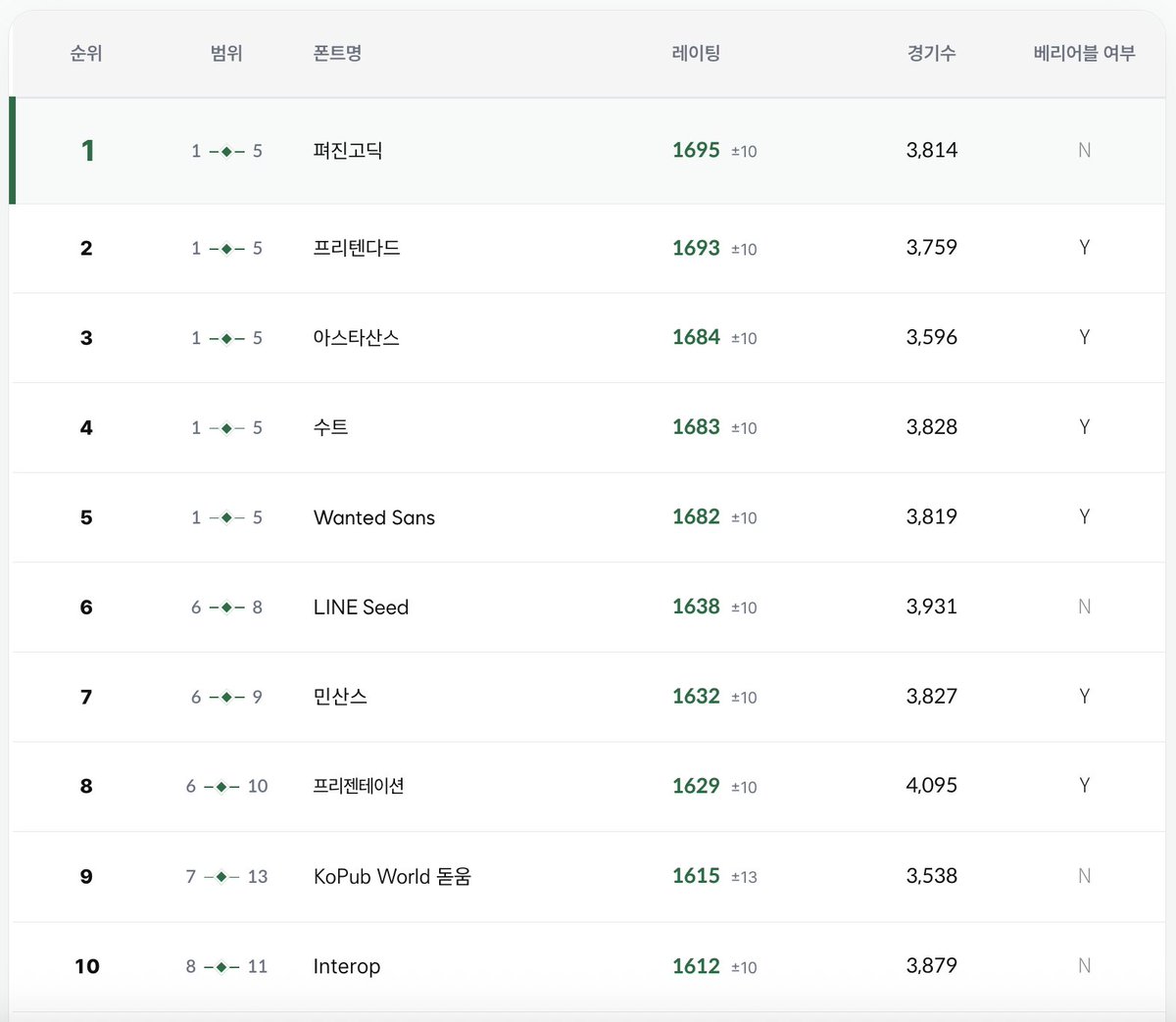1176x1022 pixels.
Task: Select font name Wanted Sans
Action: pyautogui.click(x=374, y=517)
